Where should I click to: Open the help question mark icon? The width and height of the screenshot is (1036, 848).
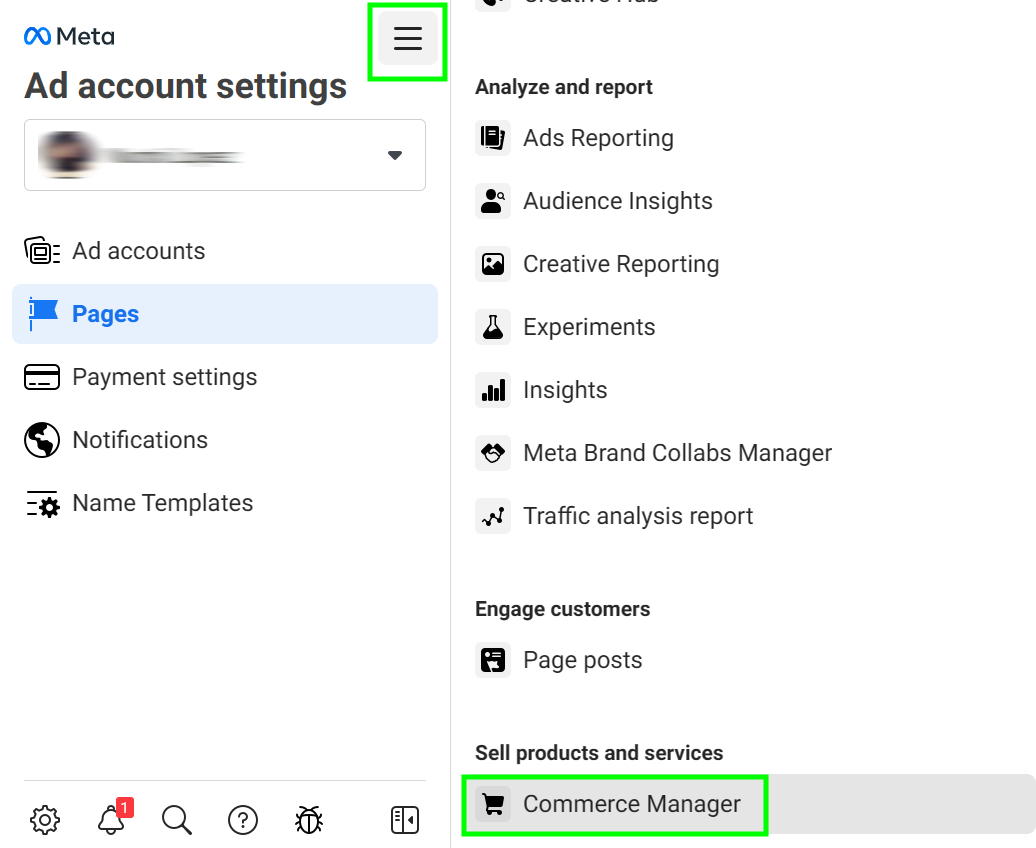coord(243,820)
